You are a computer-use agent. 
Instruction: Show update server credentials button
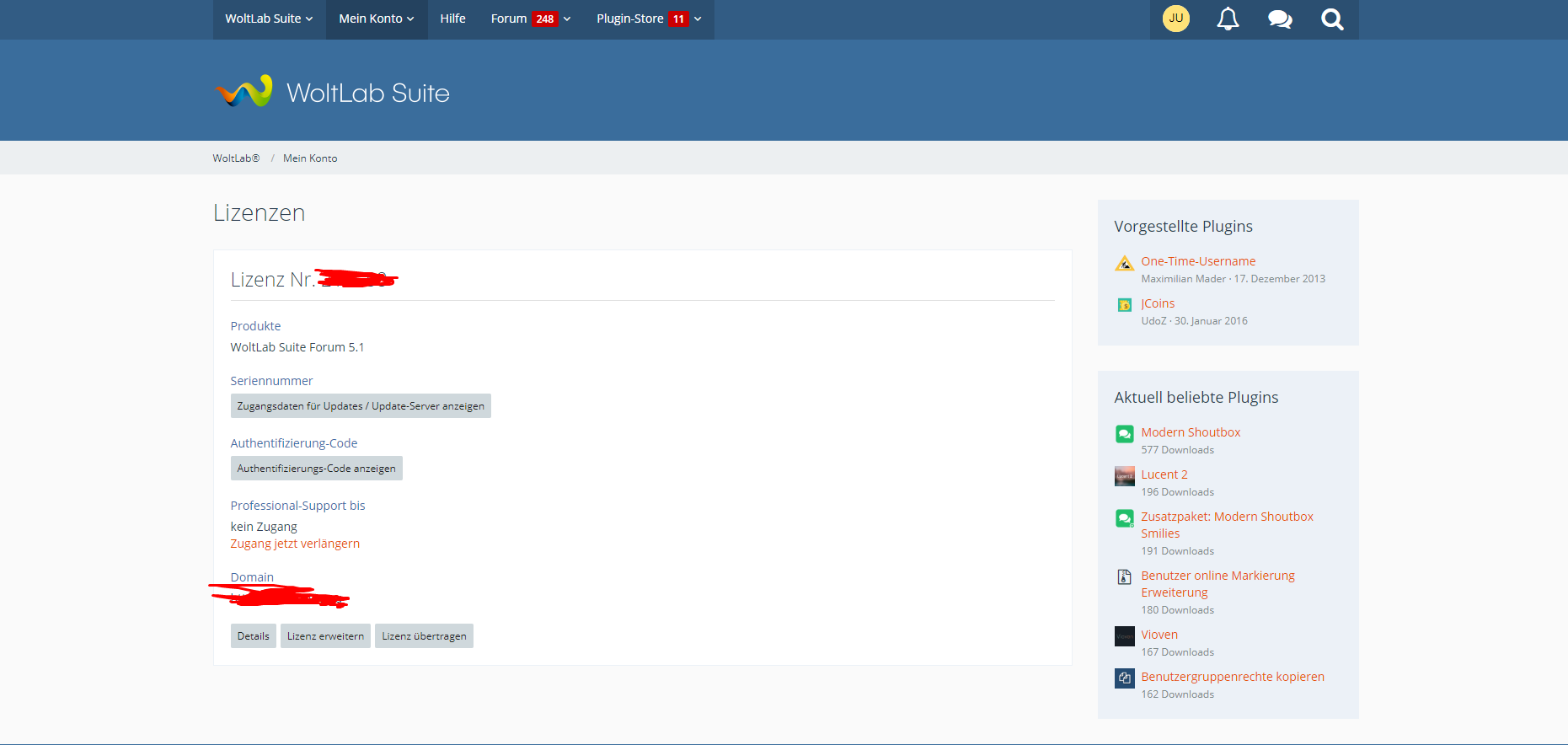pos(360,406)
